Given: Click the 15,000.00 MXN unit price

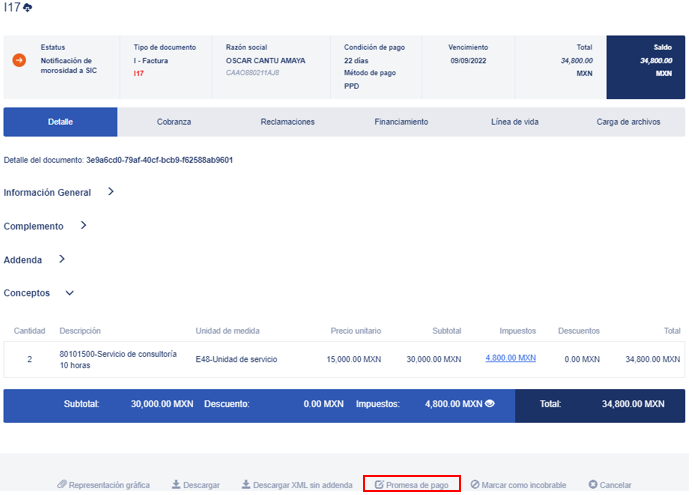Looking at the screenshot, I should tap(354, 359).
